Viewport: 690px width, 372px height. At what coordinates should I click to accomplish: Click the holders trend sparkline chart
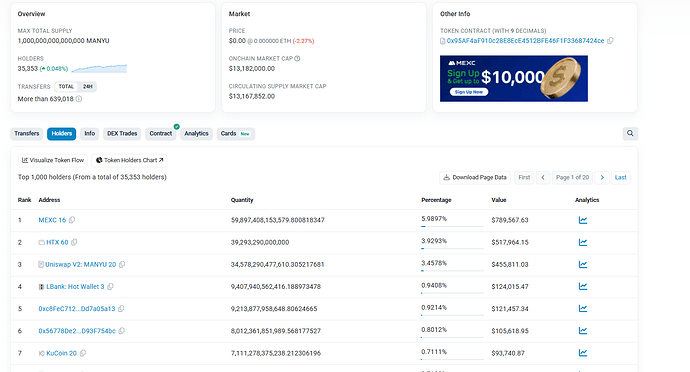pos(99,68)
